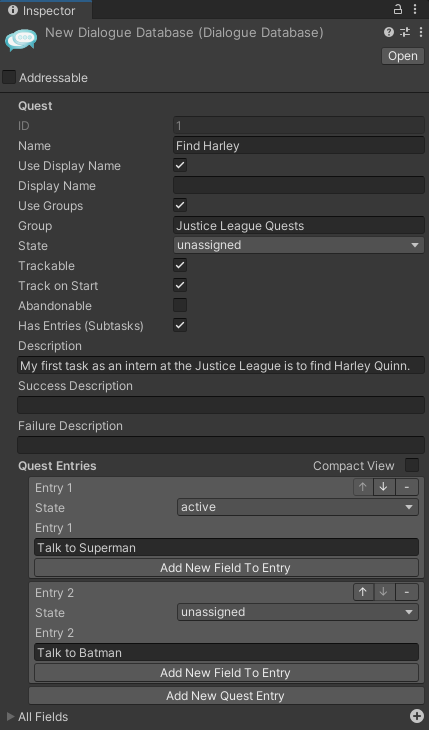Click the Description text field

click(x=221, y=365)
